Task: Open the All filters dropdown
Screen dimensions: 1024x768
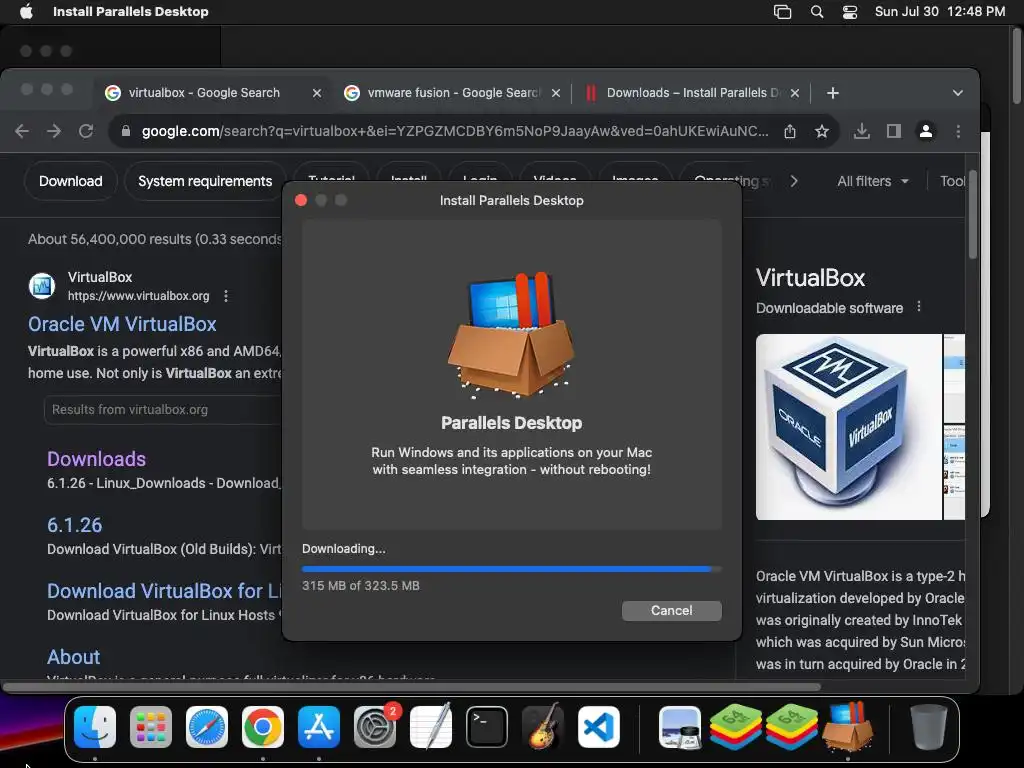Action: [x=872, y=181]
